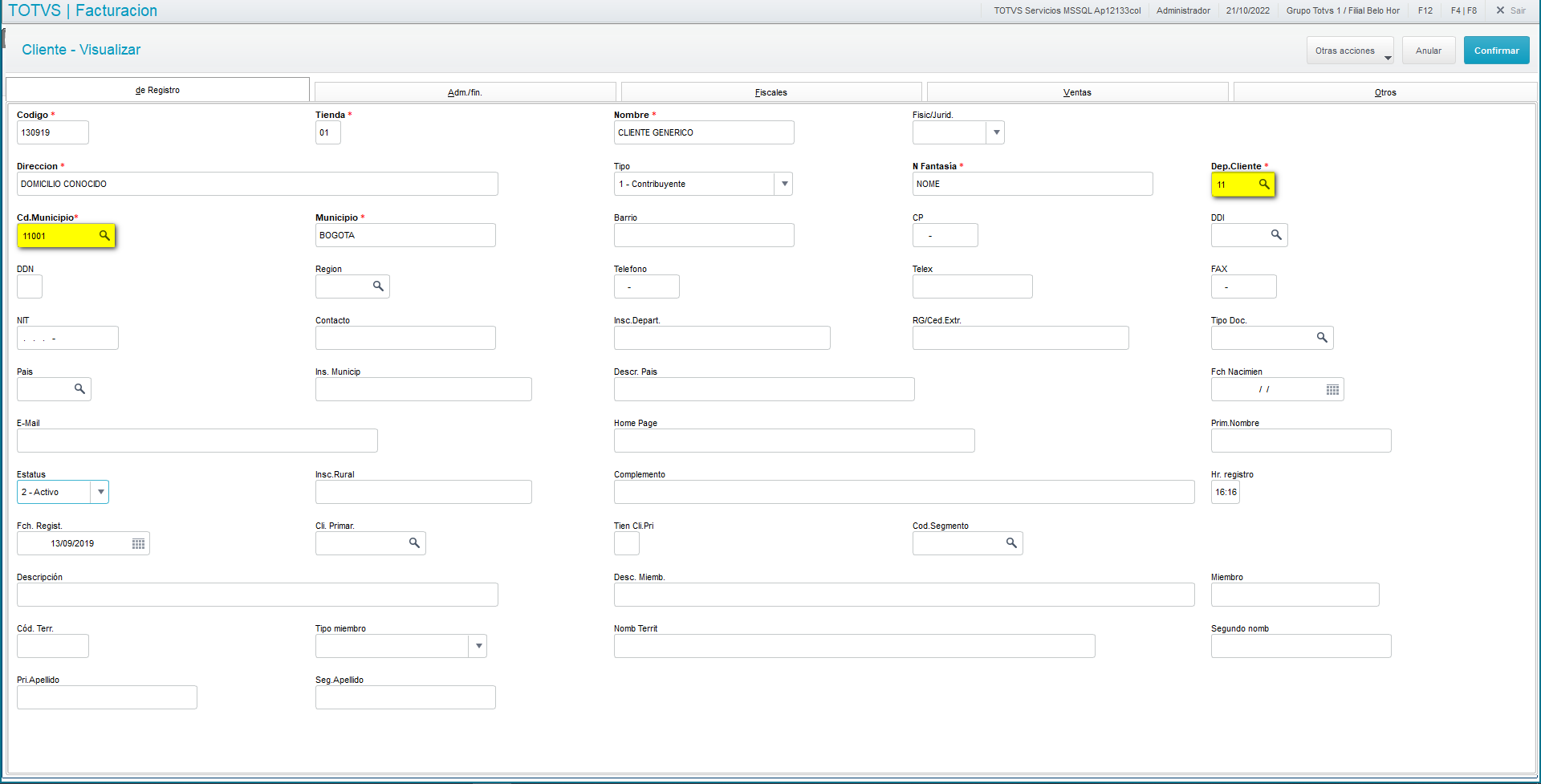Click the NIT input field
The image size is (1541, 784).
click(67, 338)
